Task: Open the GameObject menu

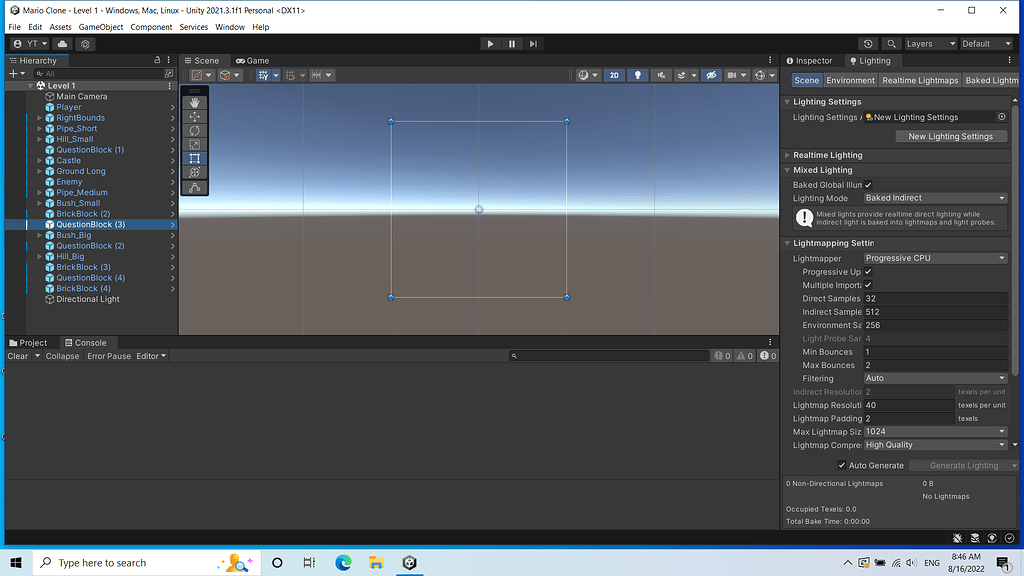Action: click(100, 27)
